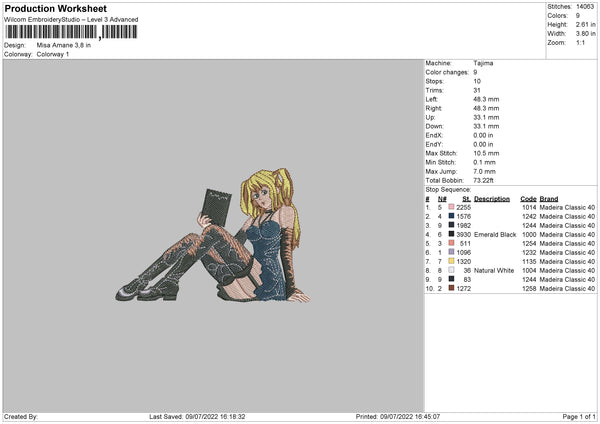
Task: Click thread code 1004
Action: click(529, 270)
